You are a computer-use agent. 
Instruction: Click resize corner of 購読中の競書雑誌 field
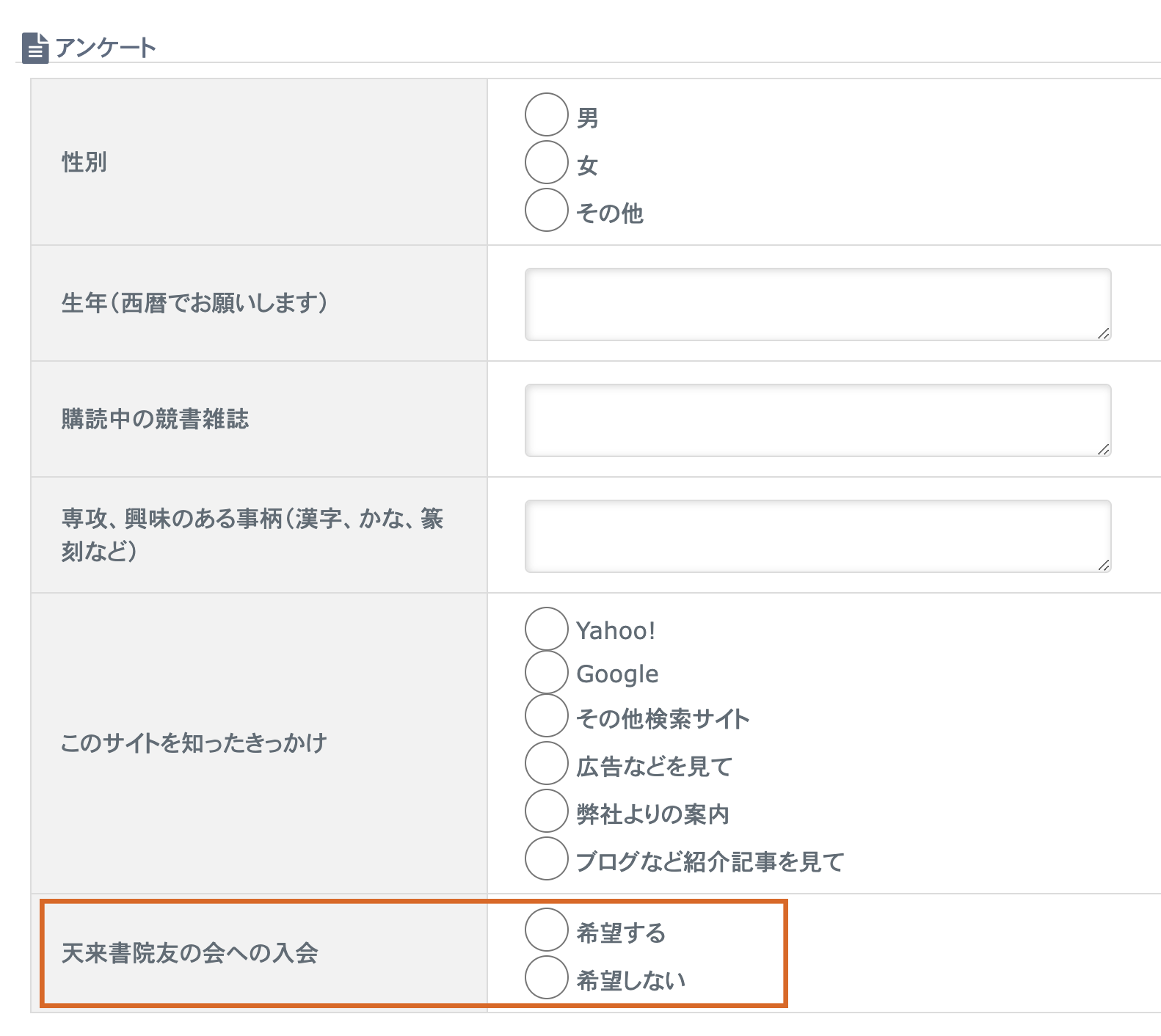point(1103,450)
